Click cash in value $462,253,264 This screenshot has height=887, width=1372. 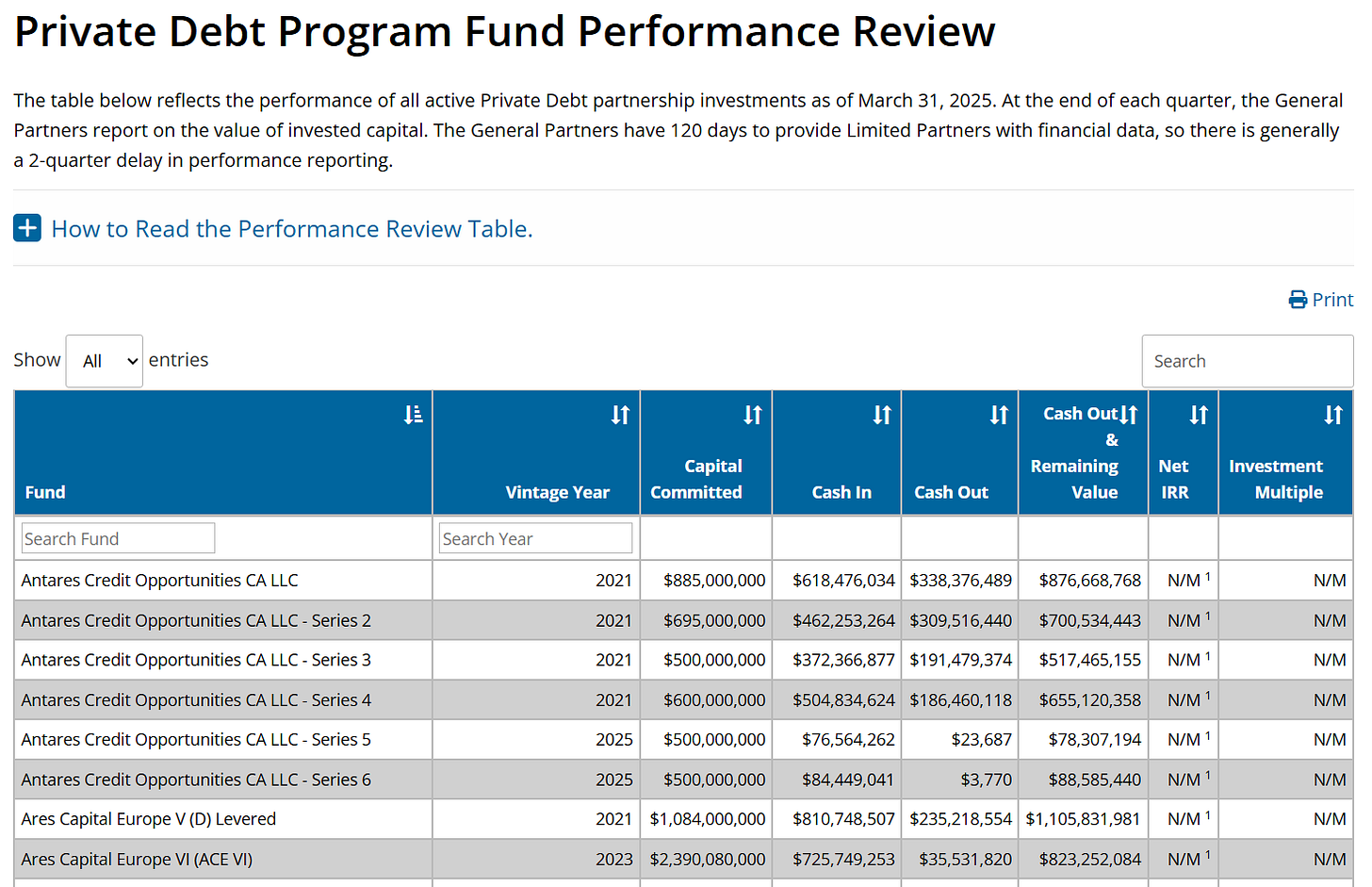[x=843, y=620]
